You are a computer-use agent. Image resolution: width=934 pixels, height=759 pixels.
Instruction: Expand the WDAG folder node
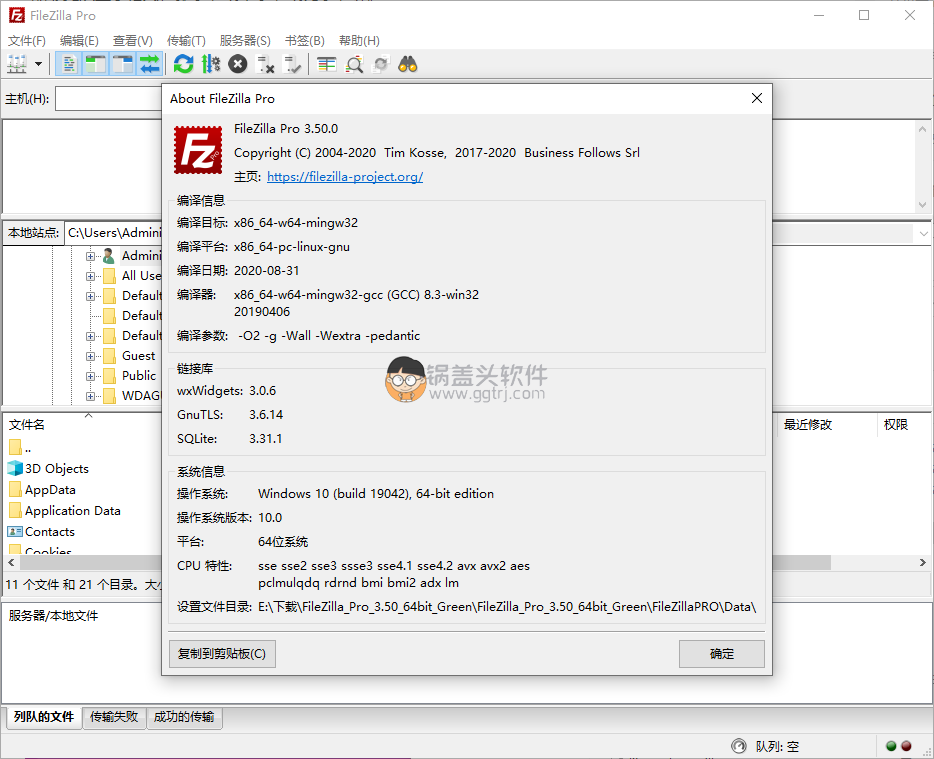(x=90, y=396)
